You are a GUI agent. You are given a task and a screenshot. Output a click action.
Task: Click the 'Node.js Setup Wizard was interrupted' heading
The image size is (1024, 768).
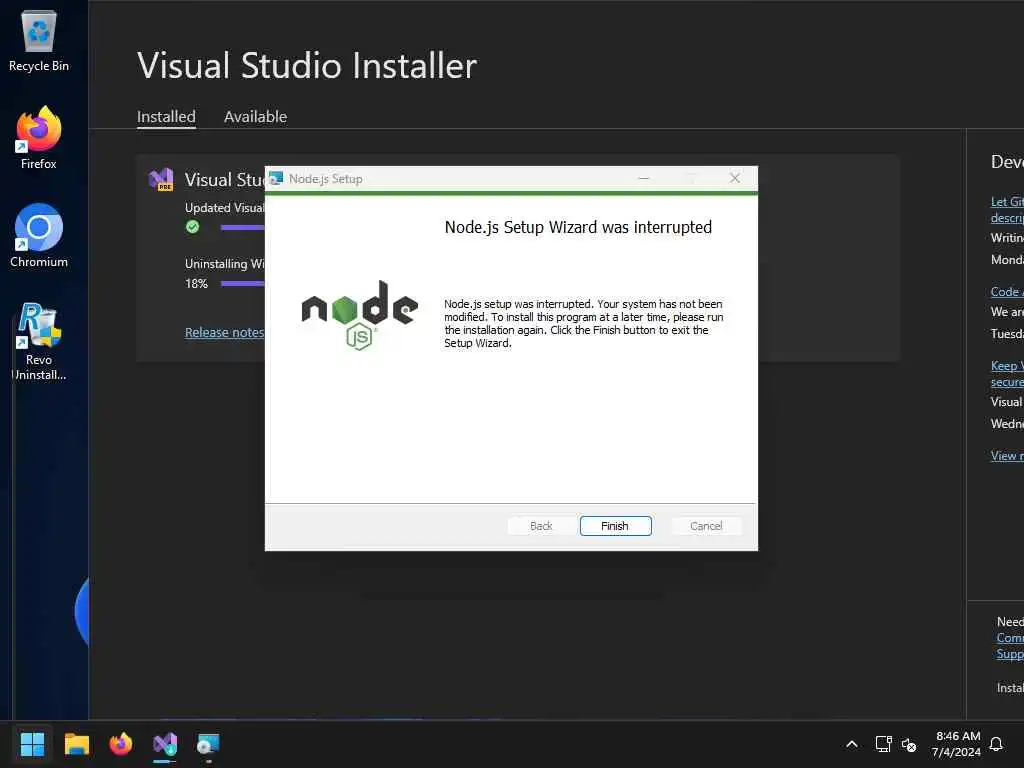(578, 227)
